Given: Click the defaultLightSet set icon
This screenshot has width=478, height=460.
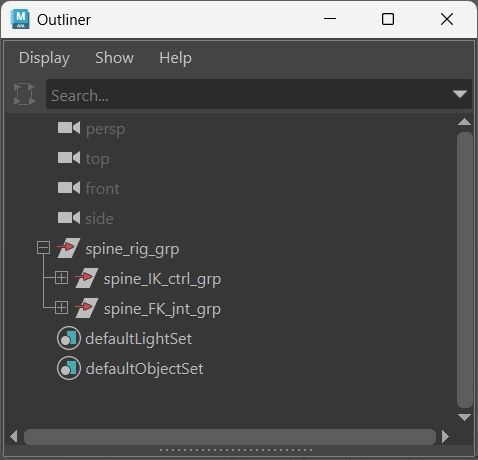Looking at the screenshot, I should click(69, 338).
